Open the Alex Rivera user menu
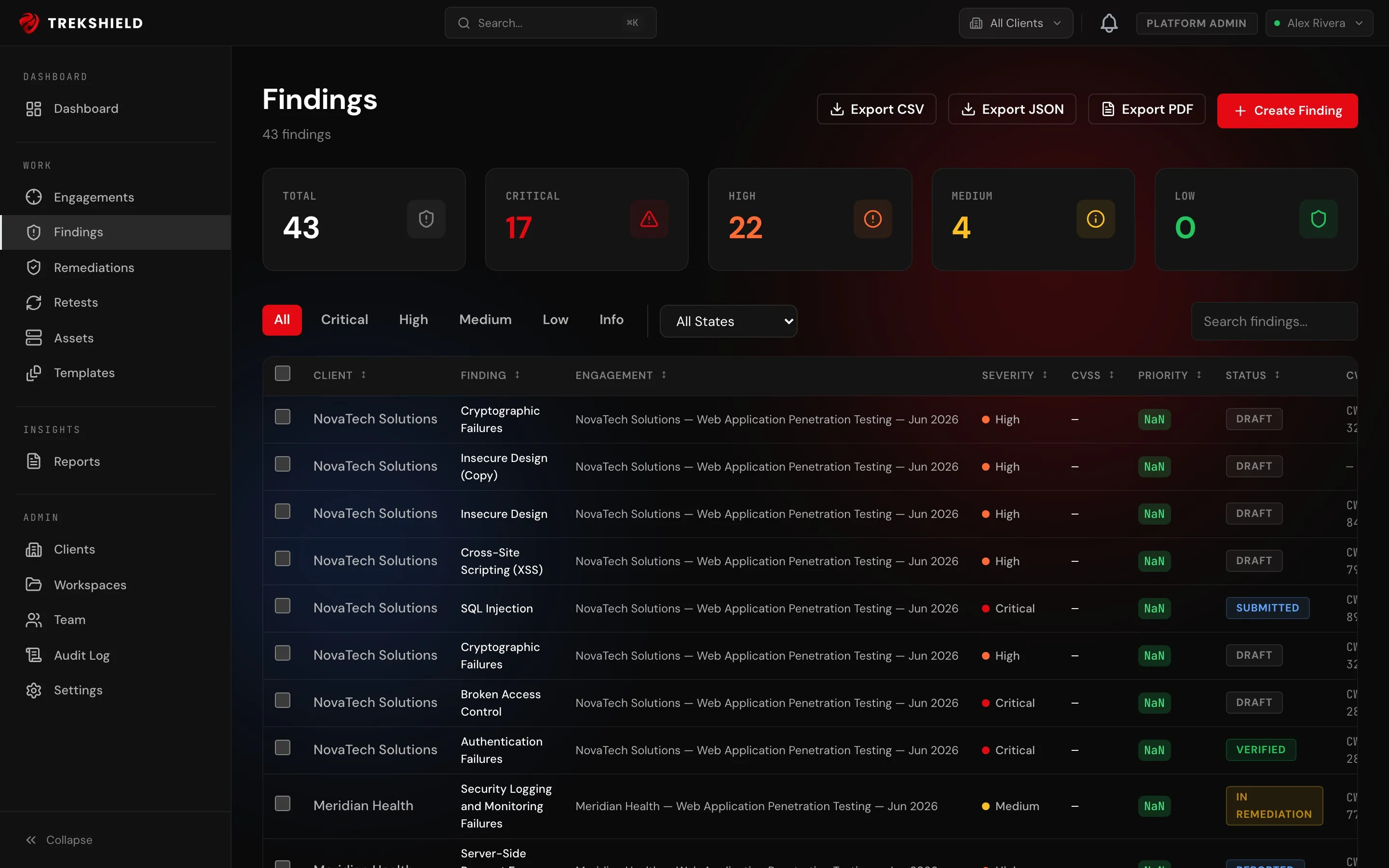Image resolution: width=1389 pixels, height=868 pixels. coord(1319,23)
